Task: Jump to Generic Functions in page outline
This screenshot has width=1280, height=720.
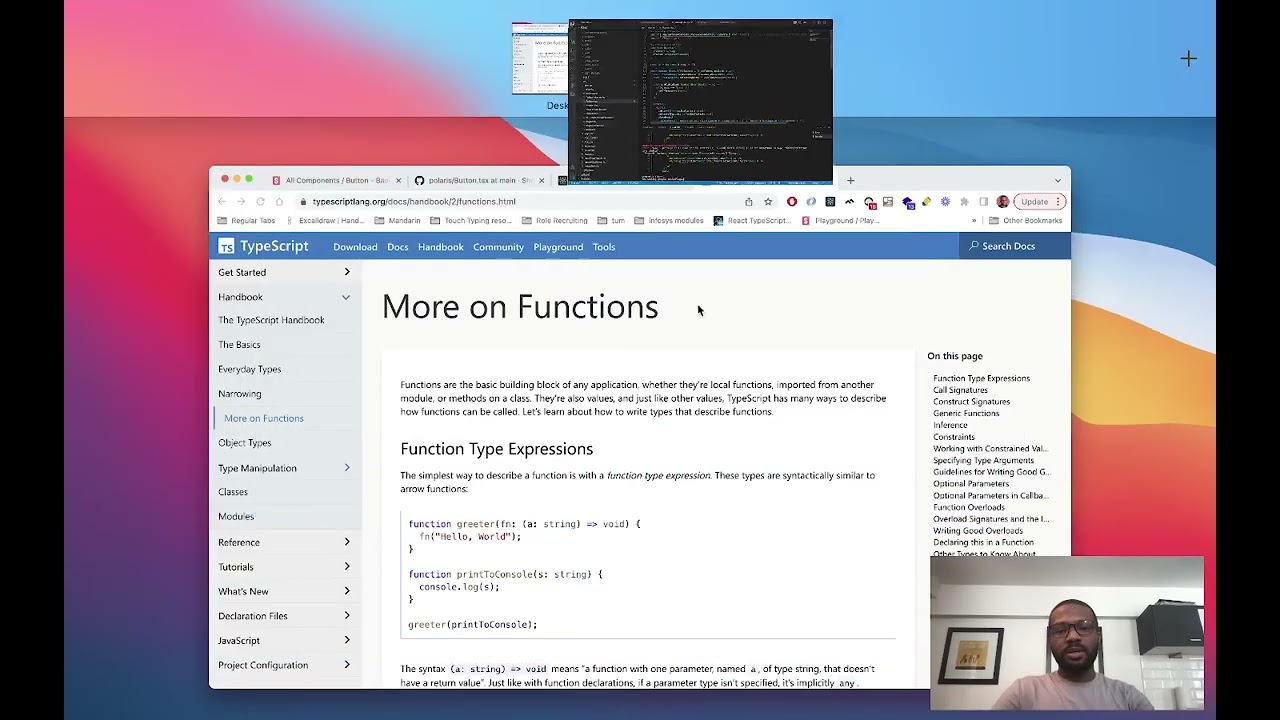Action: pyautogui.click(x=966, y=413)
